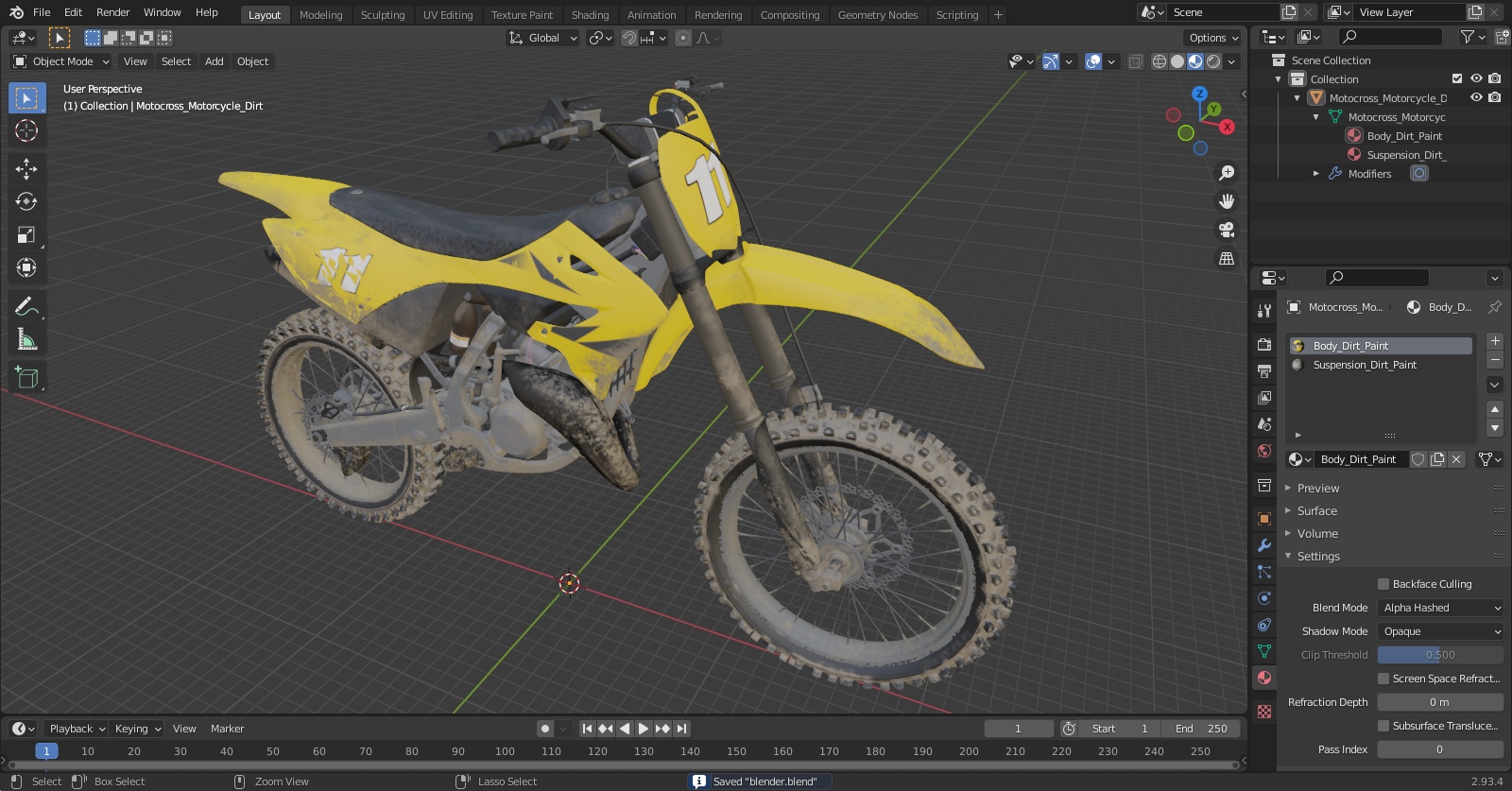Select the Add Cube tool
The height and width of the screenshot is (791, 1512).
[26, 378]
